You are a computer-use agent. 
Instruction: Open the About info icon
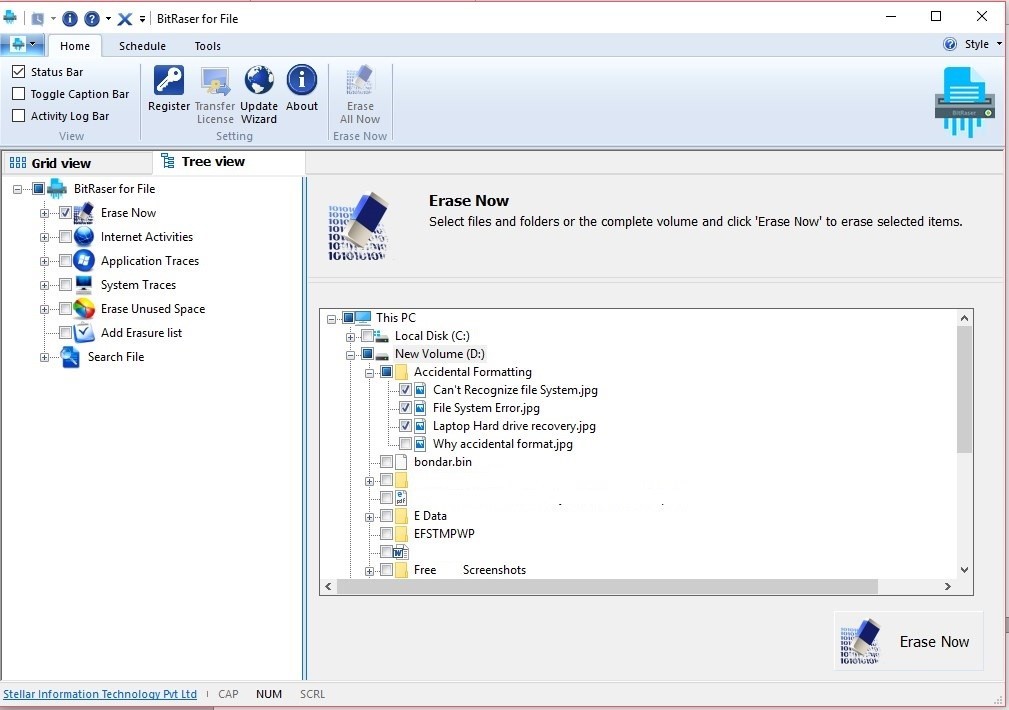(301, 82)
